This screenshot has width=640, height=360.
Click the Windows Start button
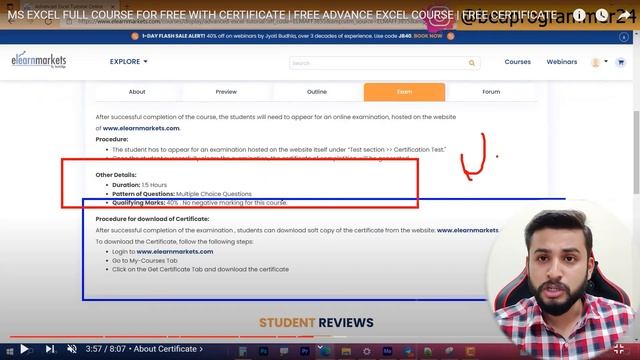coord(10,351)
